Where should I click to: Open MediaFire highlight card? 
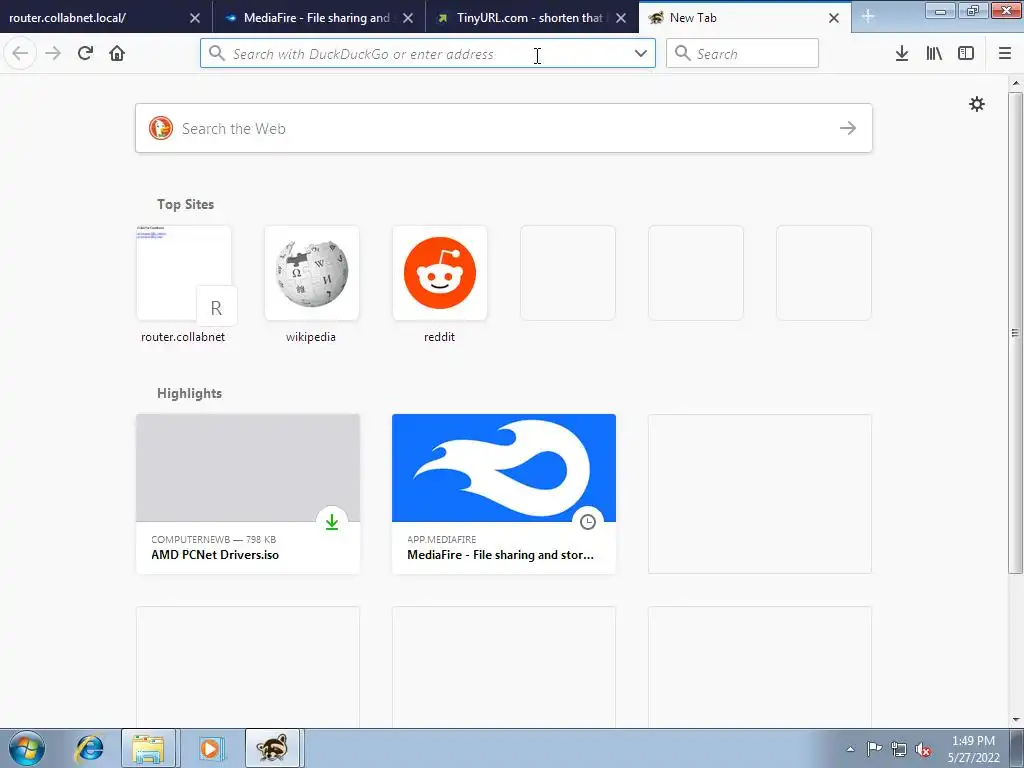coord(504,494)
